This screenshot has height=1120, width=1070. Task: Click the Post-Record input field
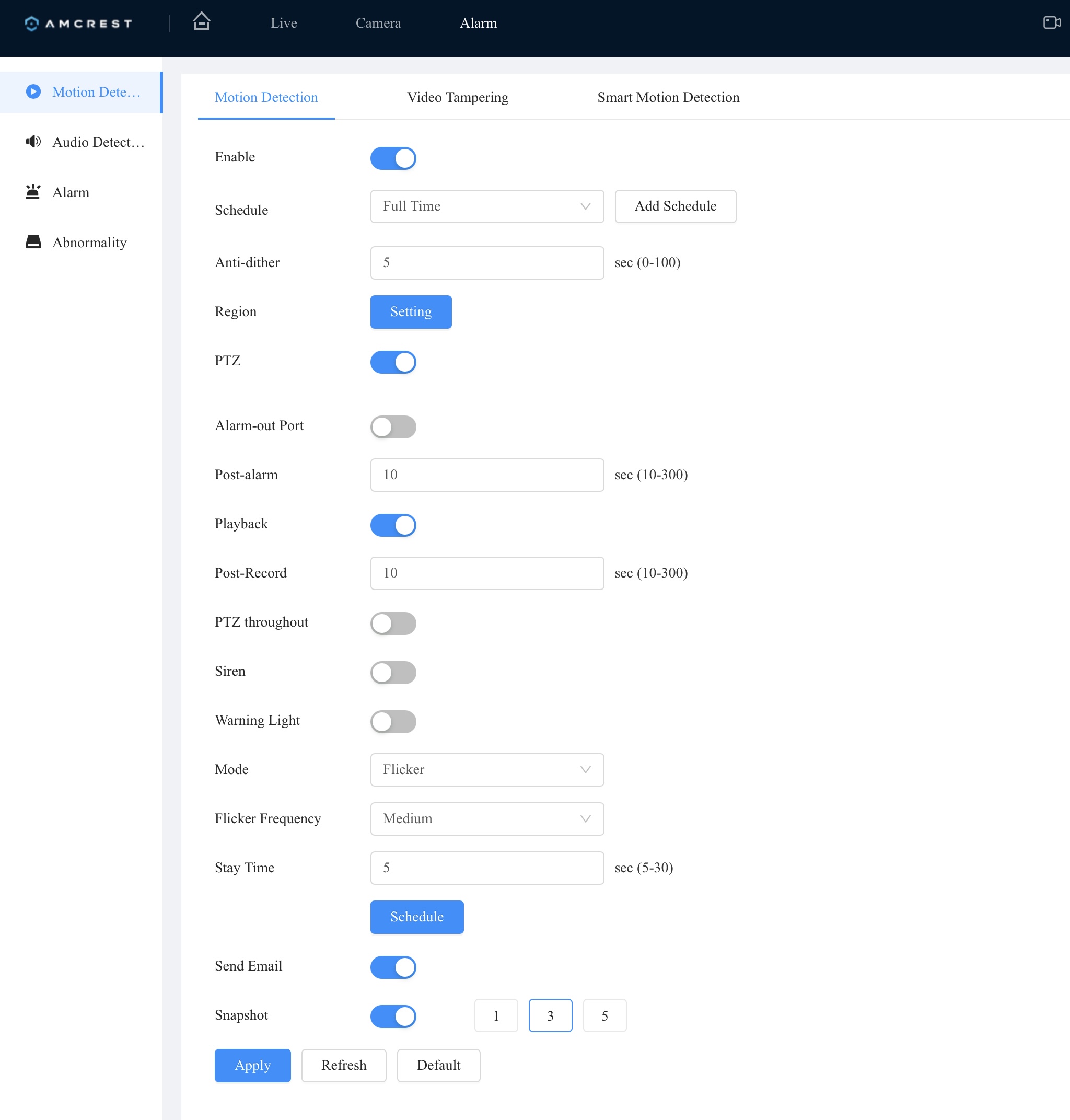pyautogui.click(x=487, y=573)
